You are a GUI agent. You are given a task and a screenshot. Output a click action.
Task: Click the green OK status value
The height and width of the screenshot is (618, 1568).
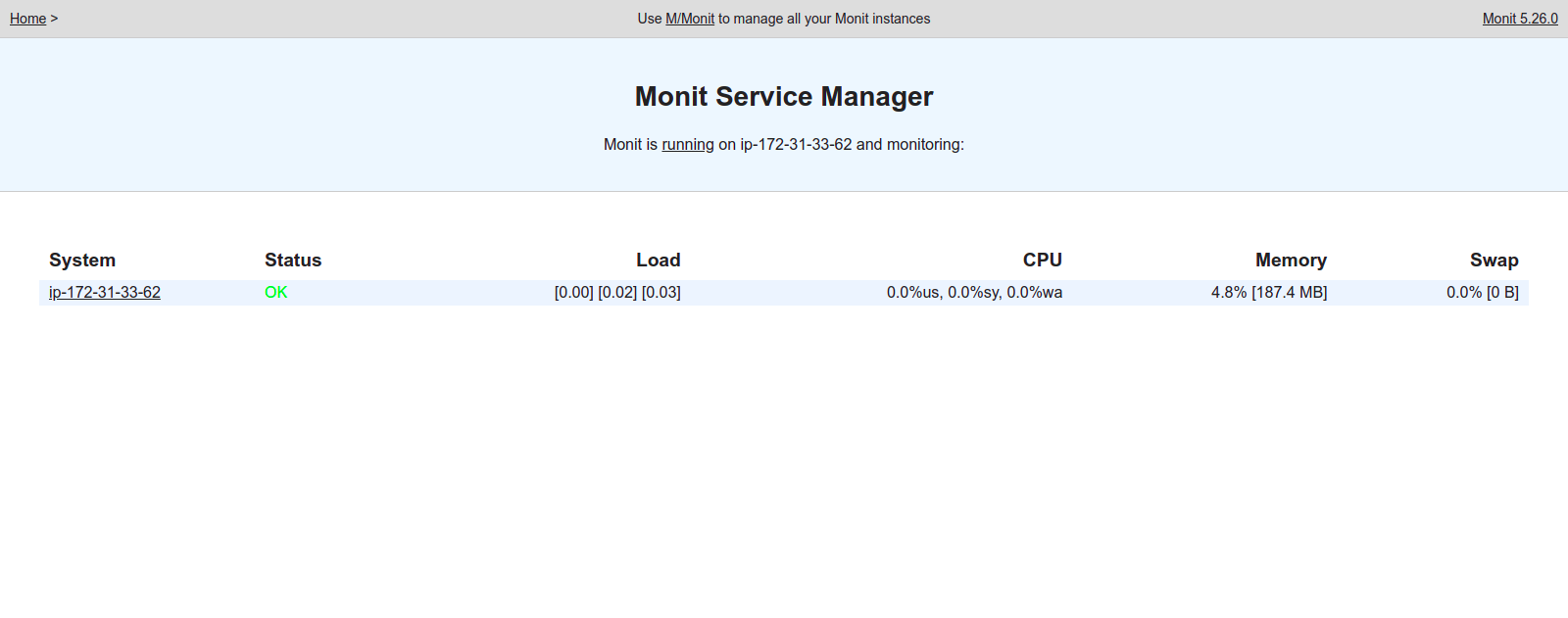pos(276,292)
